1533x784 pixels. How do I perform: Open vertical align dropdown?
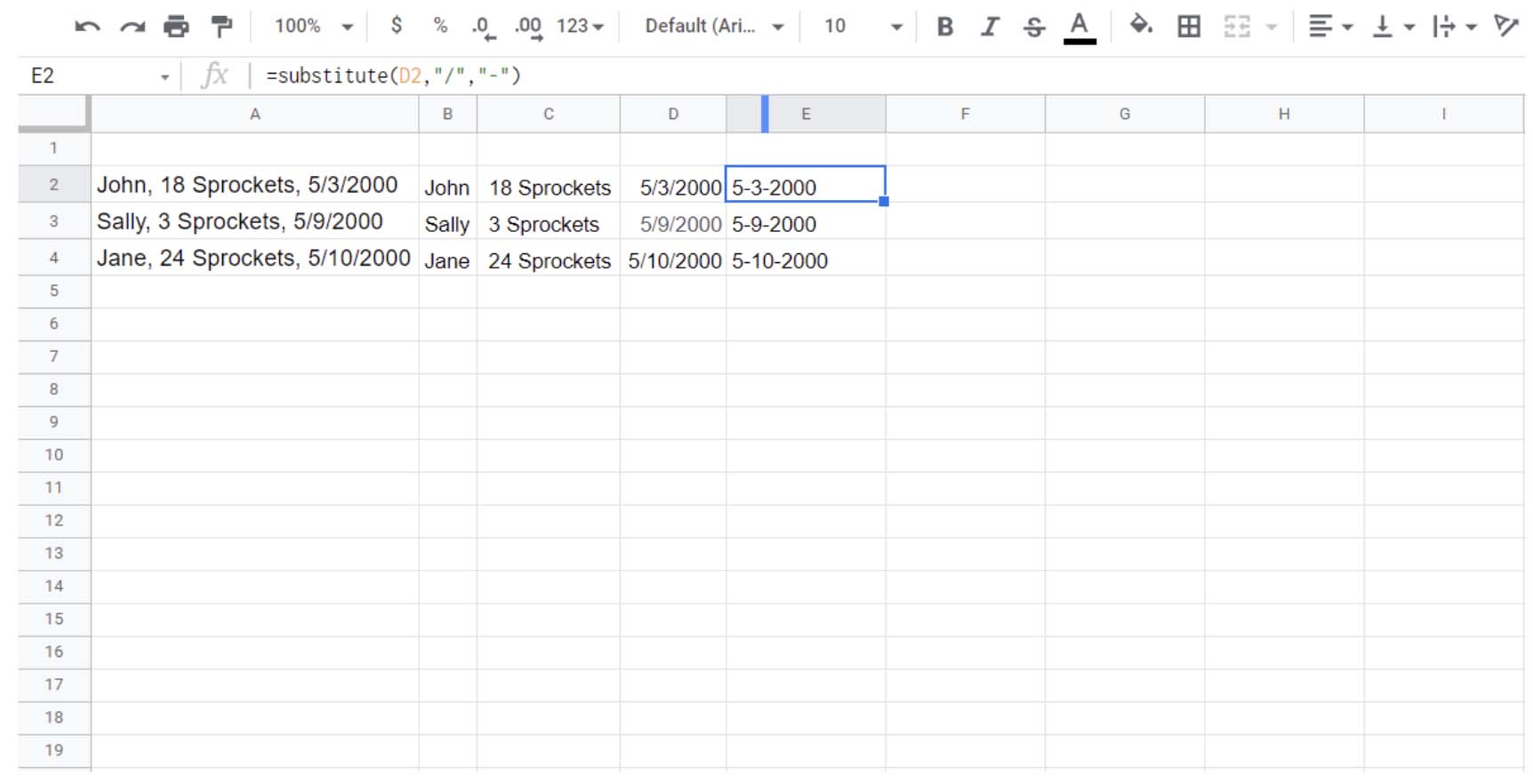[x=1393, y=27]
